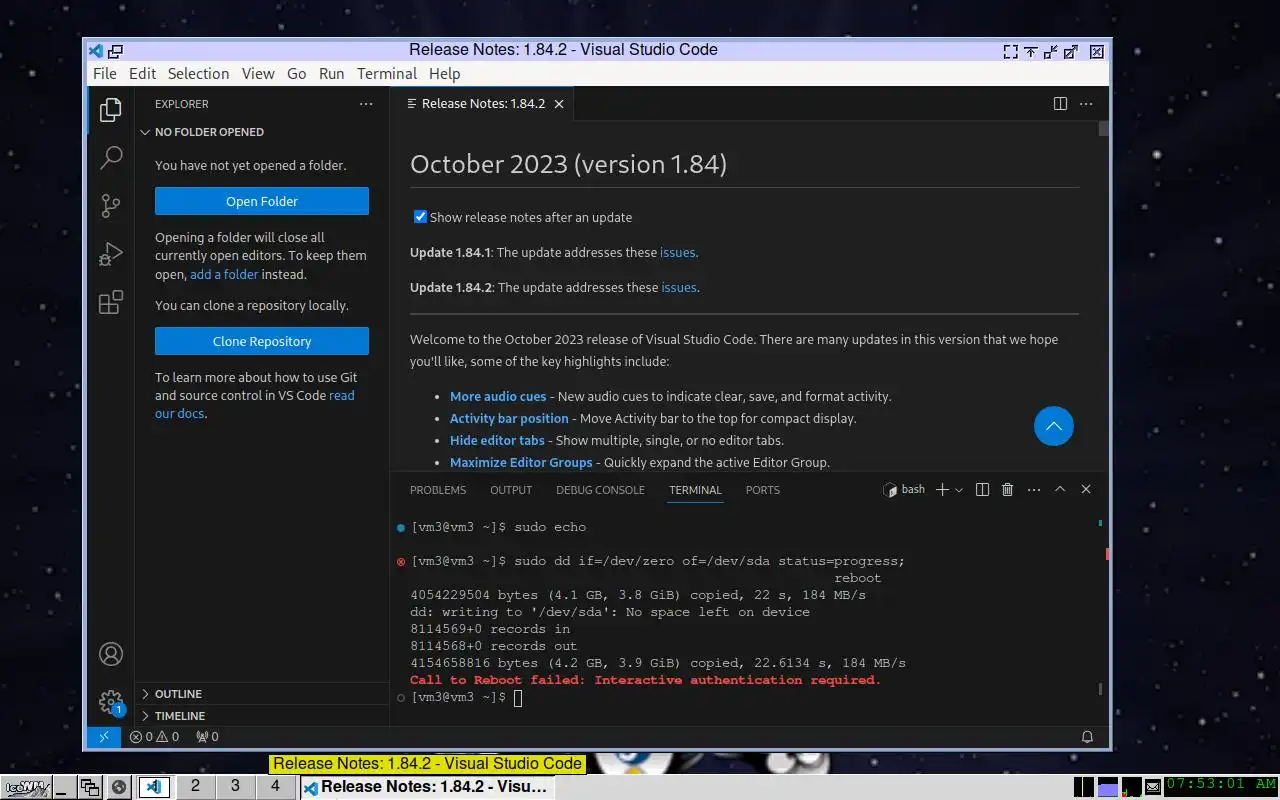The height and width of the screenshot is (800, 1280).
Task: Open the Help menu
Action: pos(445,74)
